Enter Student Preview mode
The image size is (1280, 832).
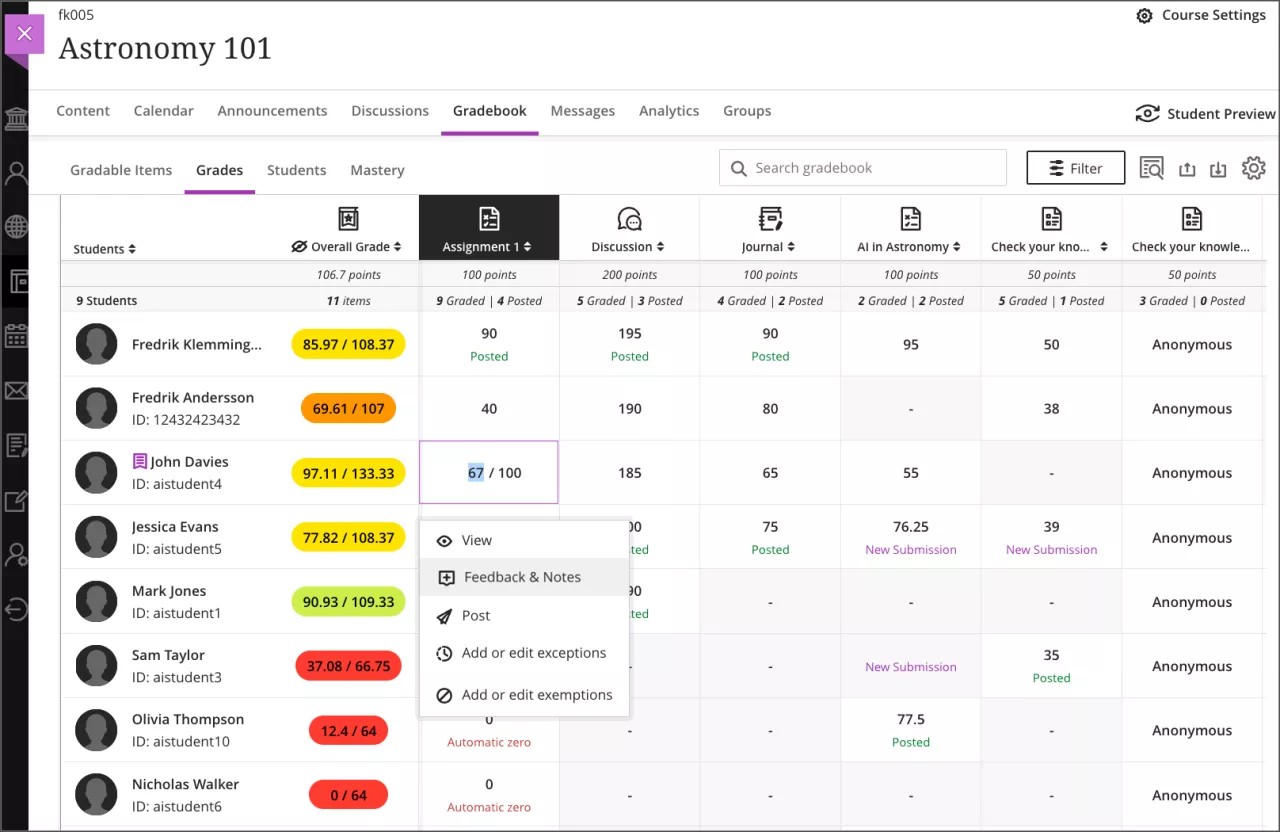pos(1204,113)
